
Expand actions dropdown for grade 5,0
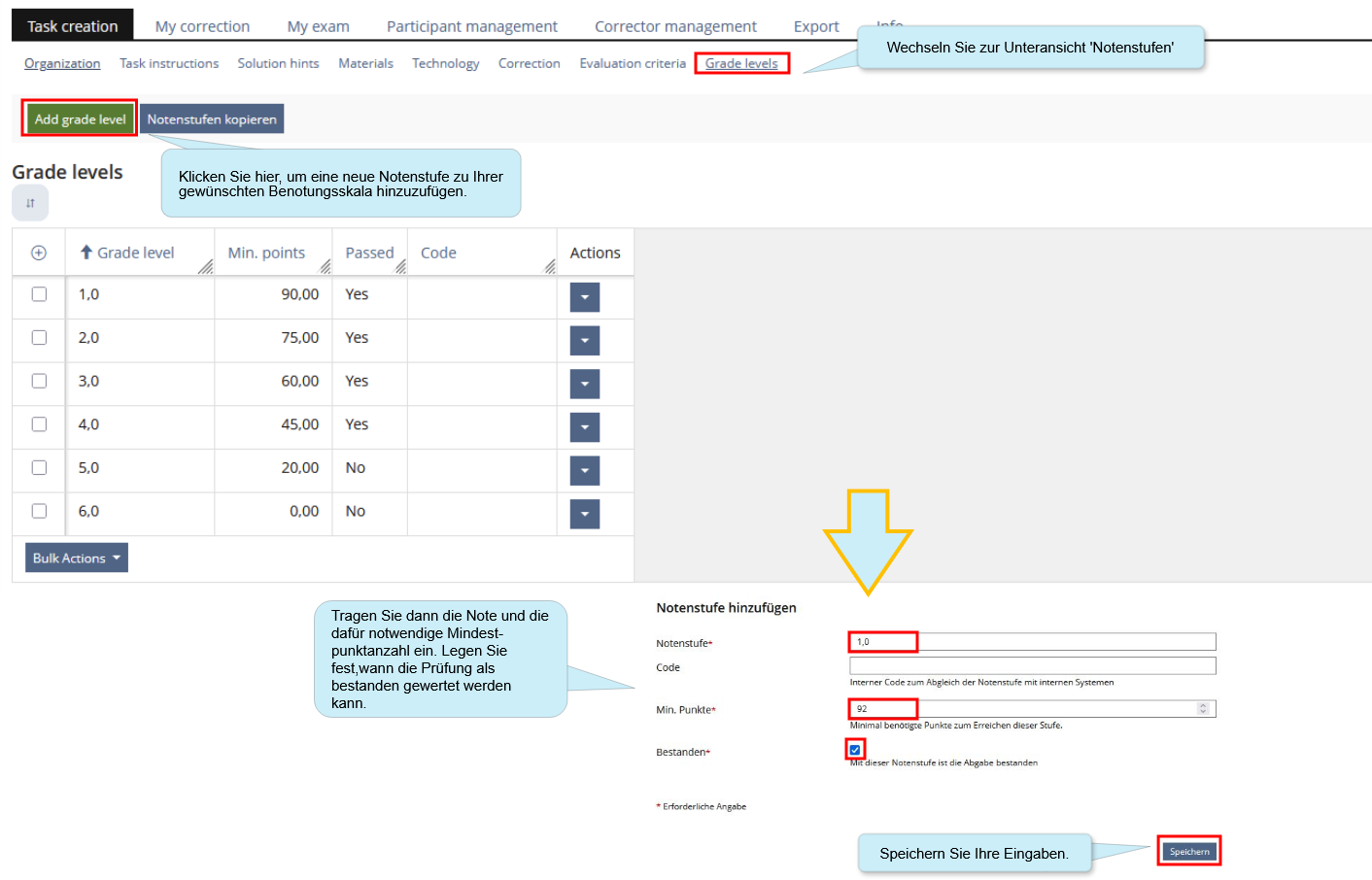coord(584,471)
